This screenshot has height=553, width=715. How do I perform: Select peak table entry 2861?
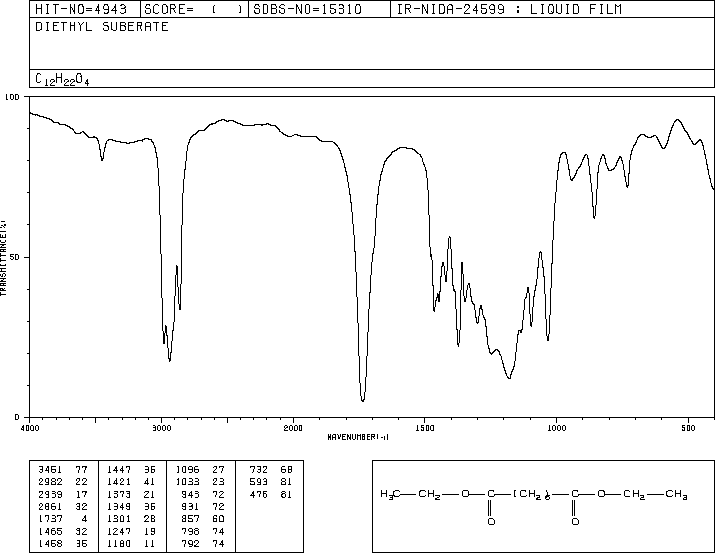point(50,506)
